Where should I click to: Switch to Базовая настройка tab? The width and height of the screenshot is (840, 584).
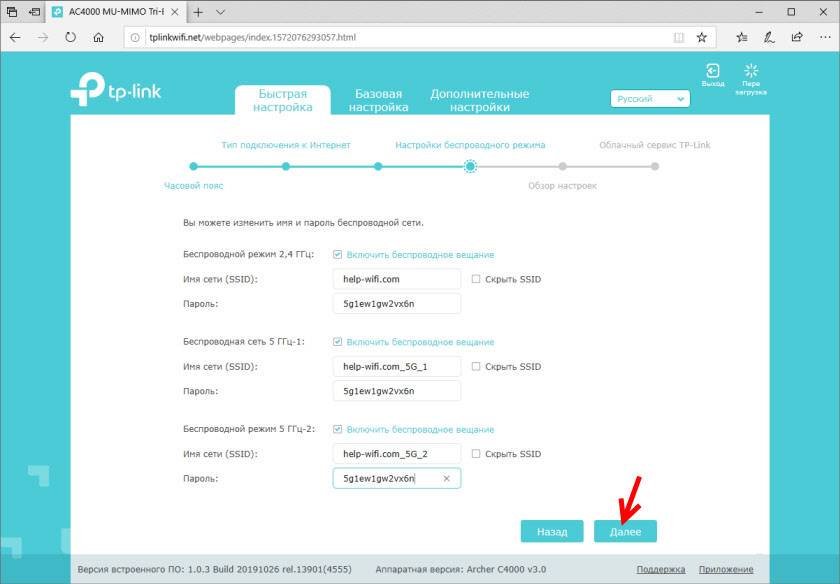click(x=379, y=100)
